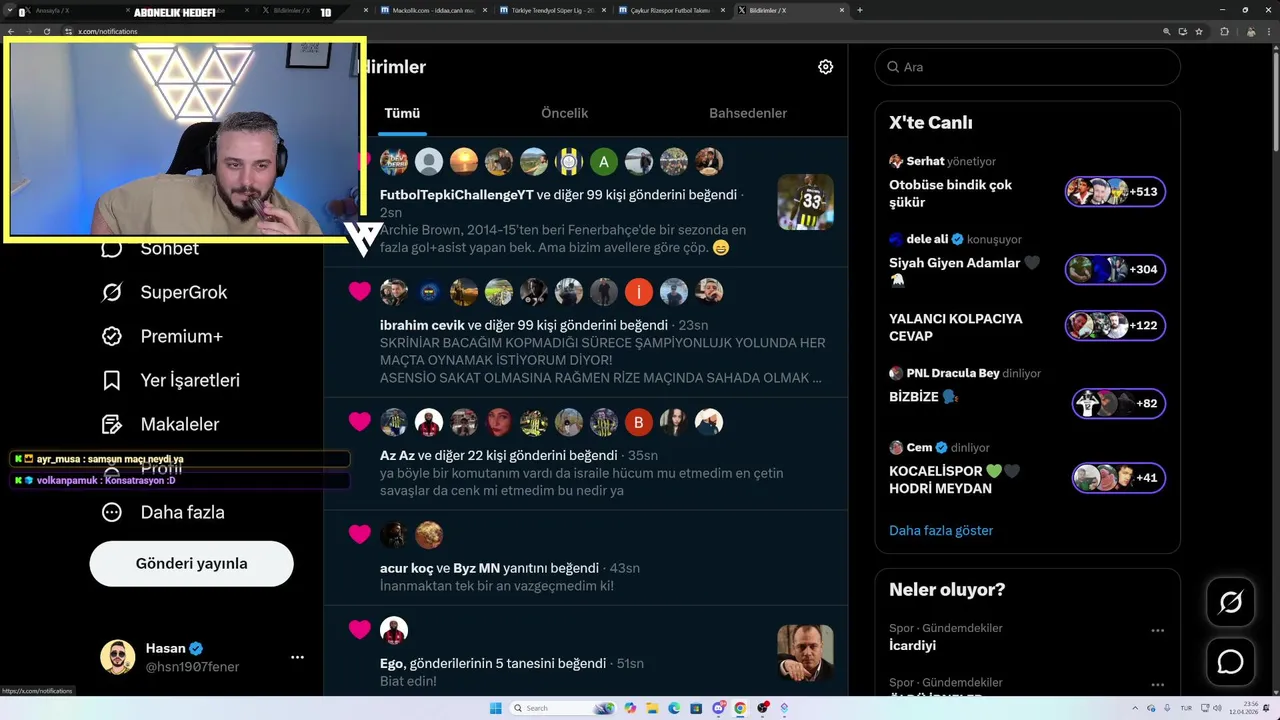Viewport: 1280px width, 720px height.
Task: Open new browser tab plus button
Action: 860,10
